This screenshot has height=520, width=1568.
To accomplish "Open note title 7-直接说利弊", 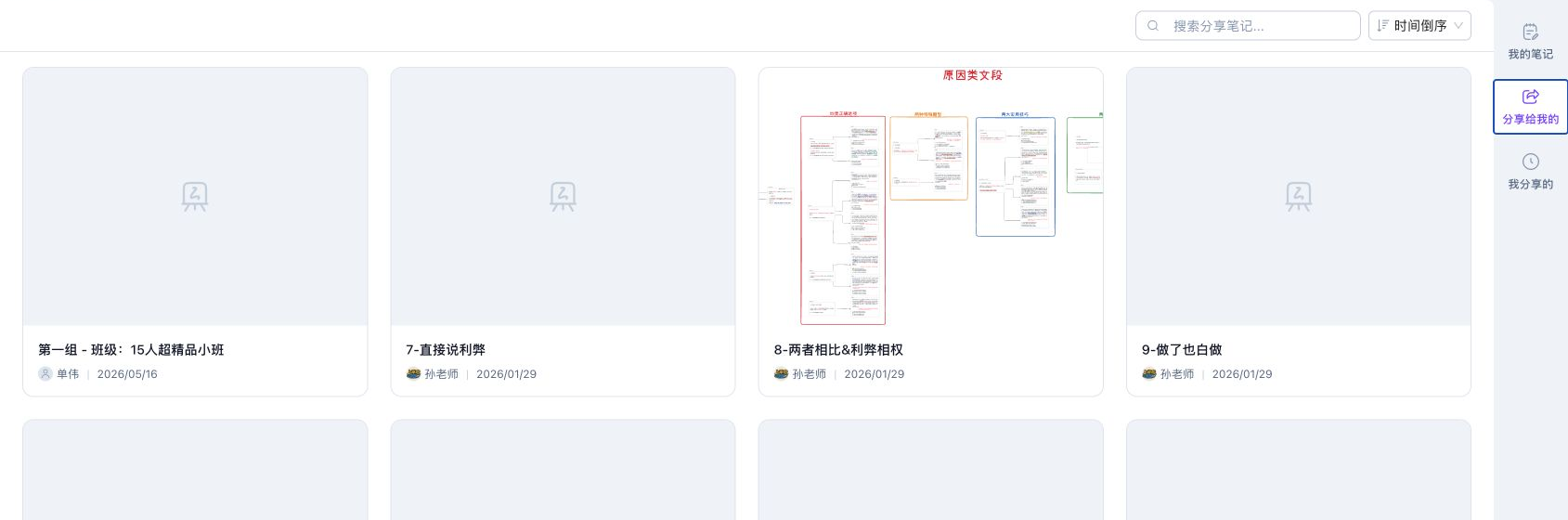I will tap(446, 350).
